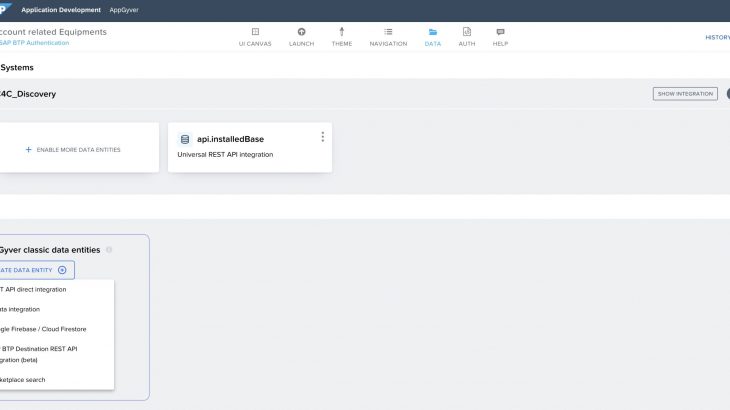The image size is (730, 410).
Task: Choose Google Firebase / Cloud Firestore option
Action: [x=43, y=329]
